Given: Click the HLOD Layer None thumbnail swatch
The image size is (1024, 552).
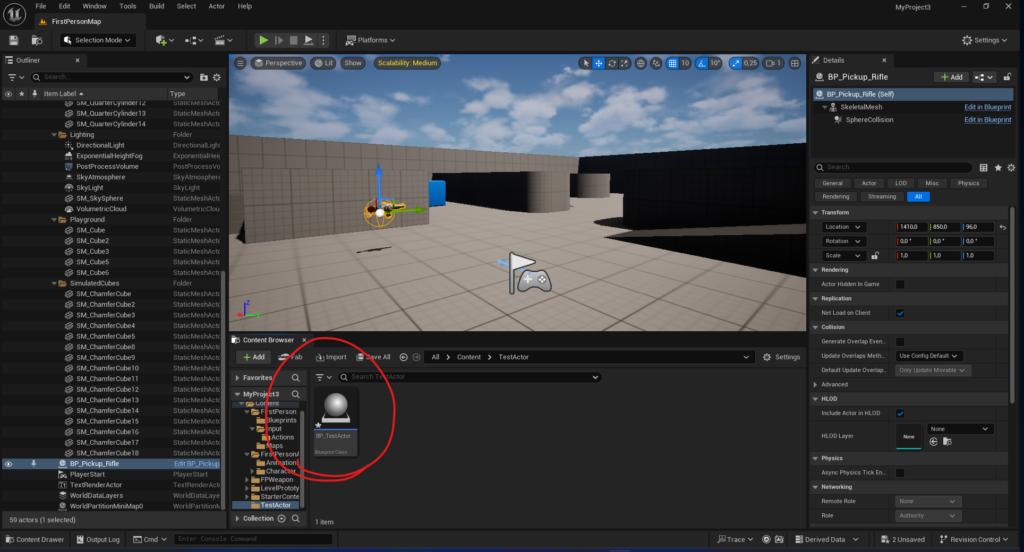Looking at the screenshot, I should click(x=908, y=437).
